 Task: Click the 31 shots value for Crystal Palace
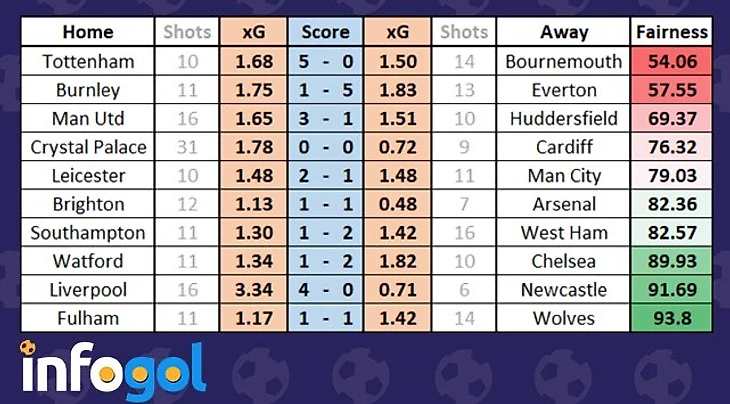(x=188, y=148)
